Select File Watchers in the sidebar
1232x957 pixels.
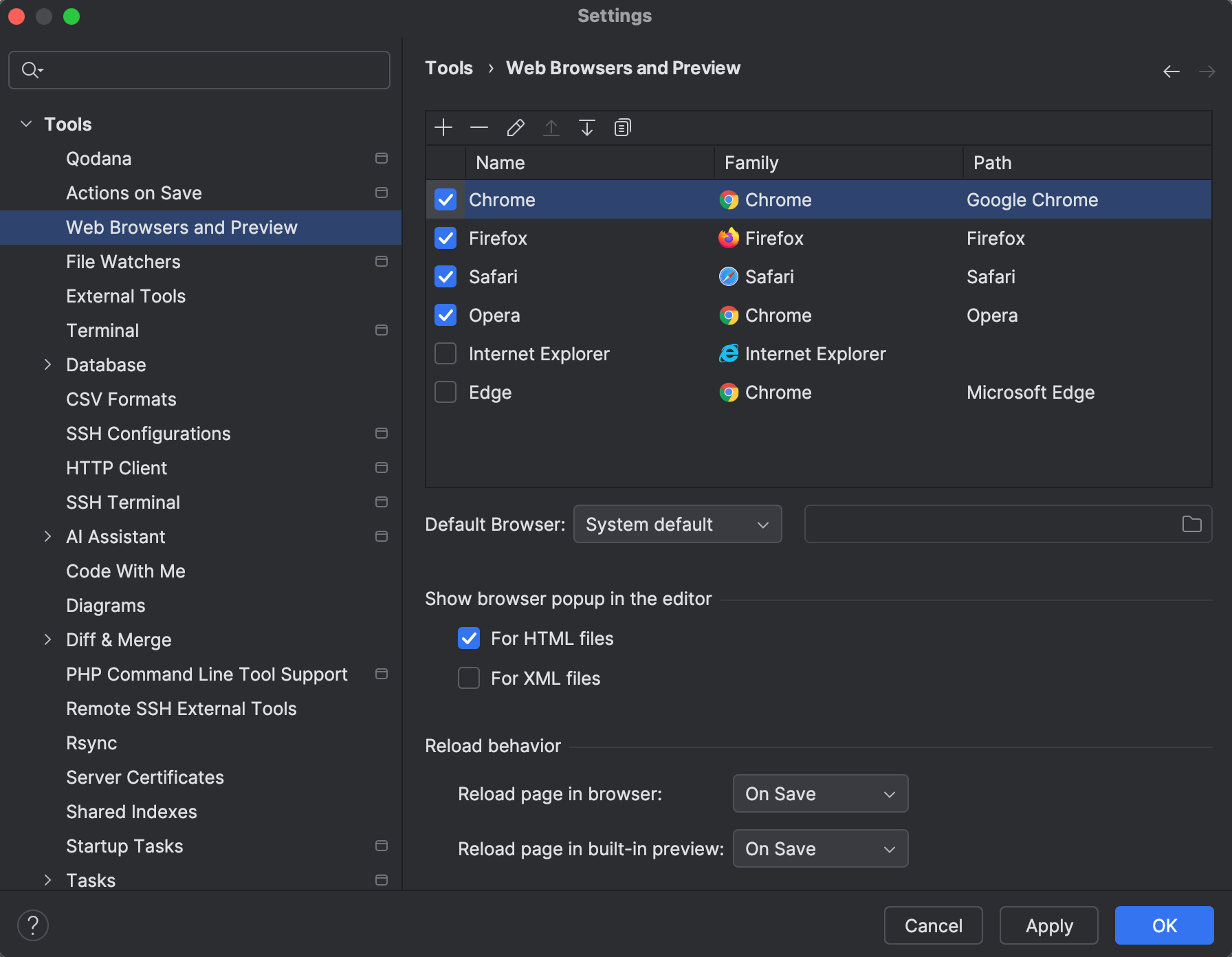pyautogui.click(x=123, y=261)
